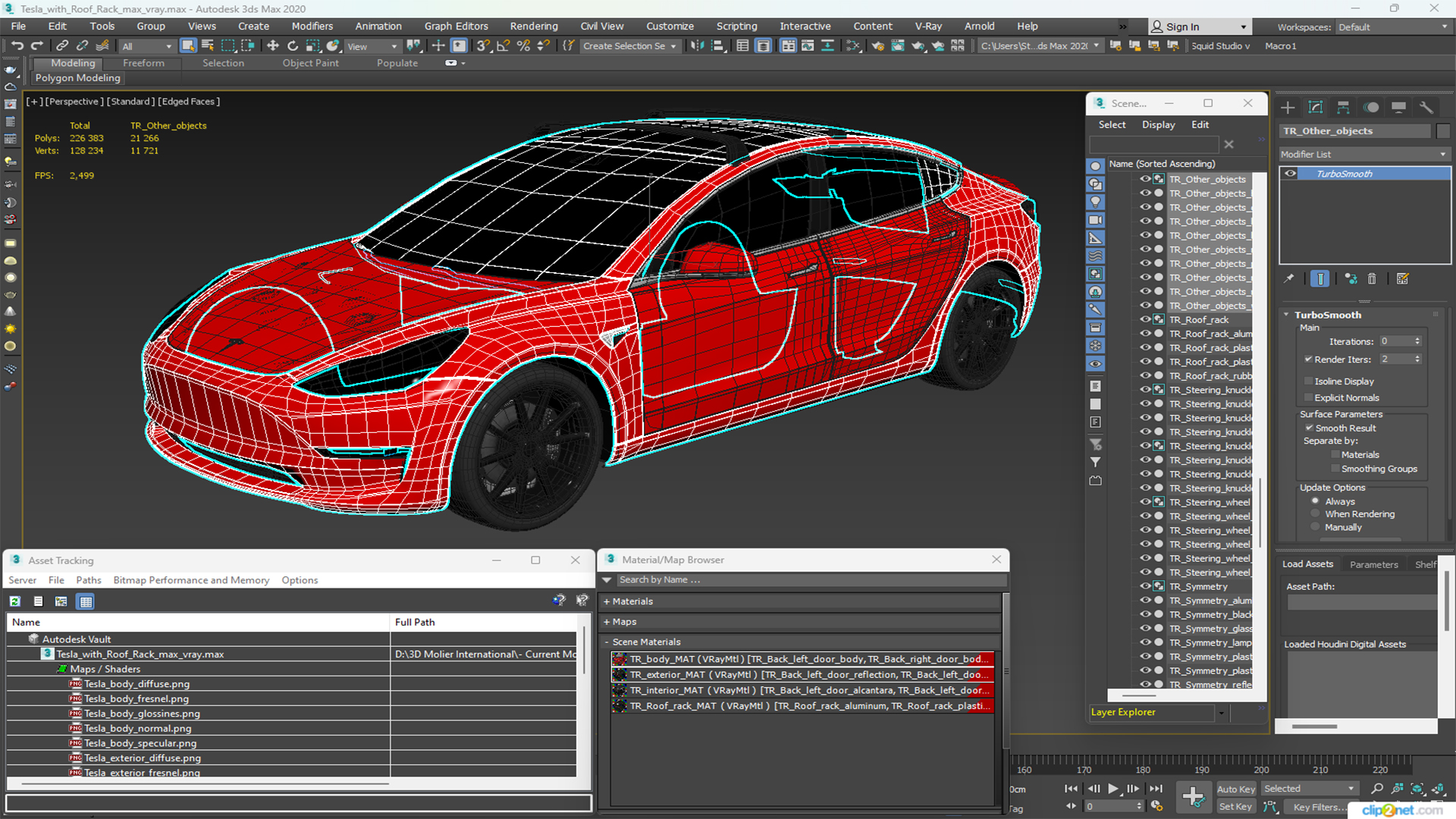Select the Manually update option
Screen dimensions: 1456x819
pos(1316,528)
